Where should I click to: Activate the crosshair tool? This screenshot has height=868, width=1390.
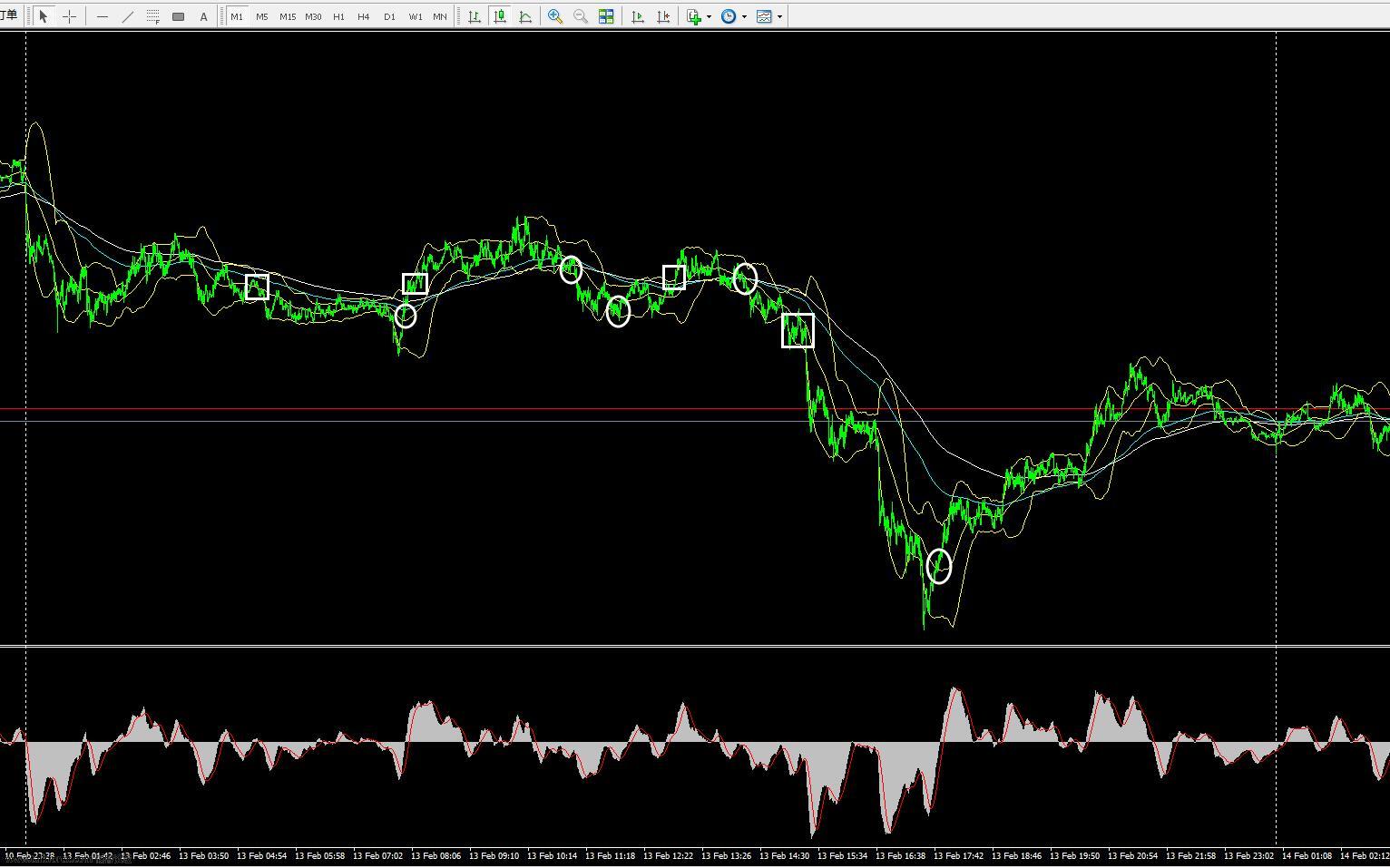(x=69, y=16)
